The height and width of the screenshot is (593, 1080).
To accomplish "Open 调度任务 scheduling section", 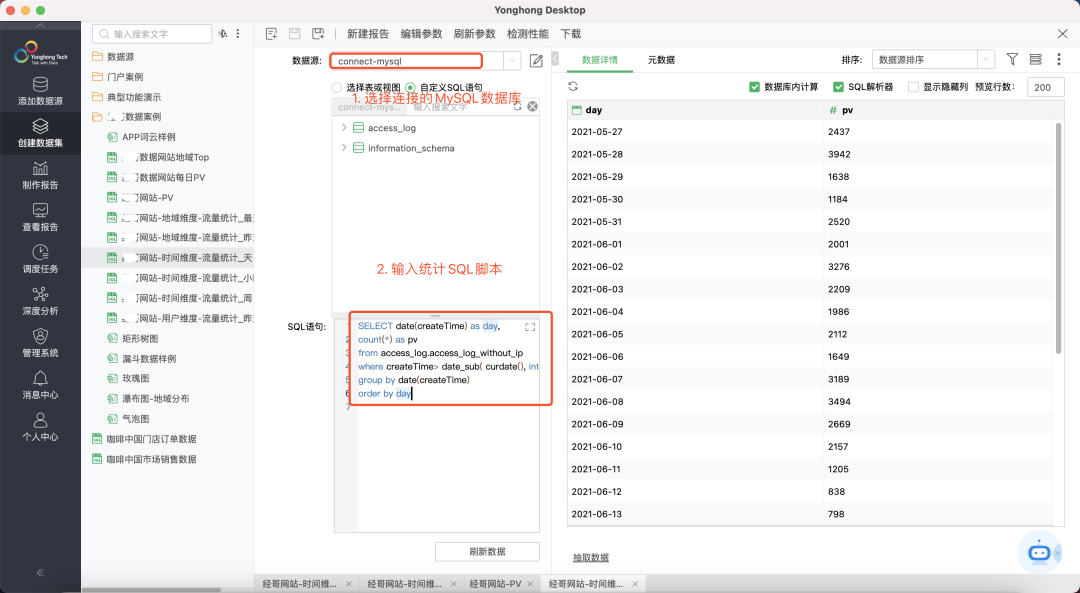I will coord(40,259).
